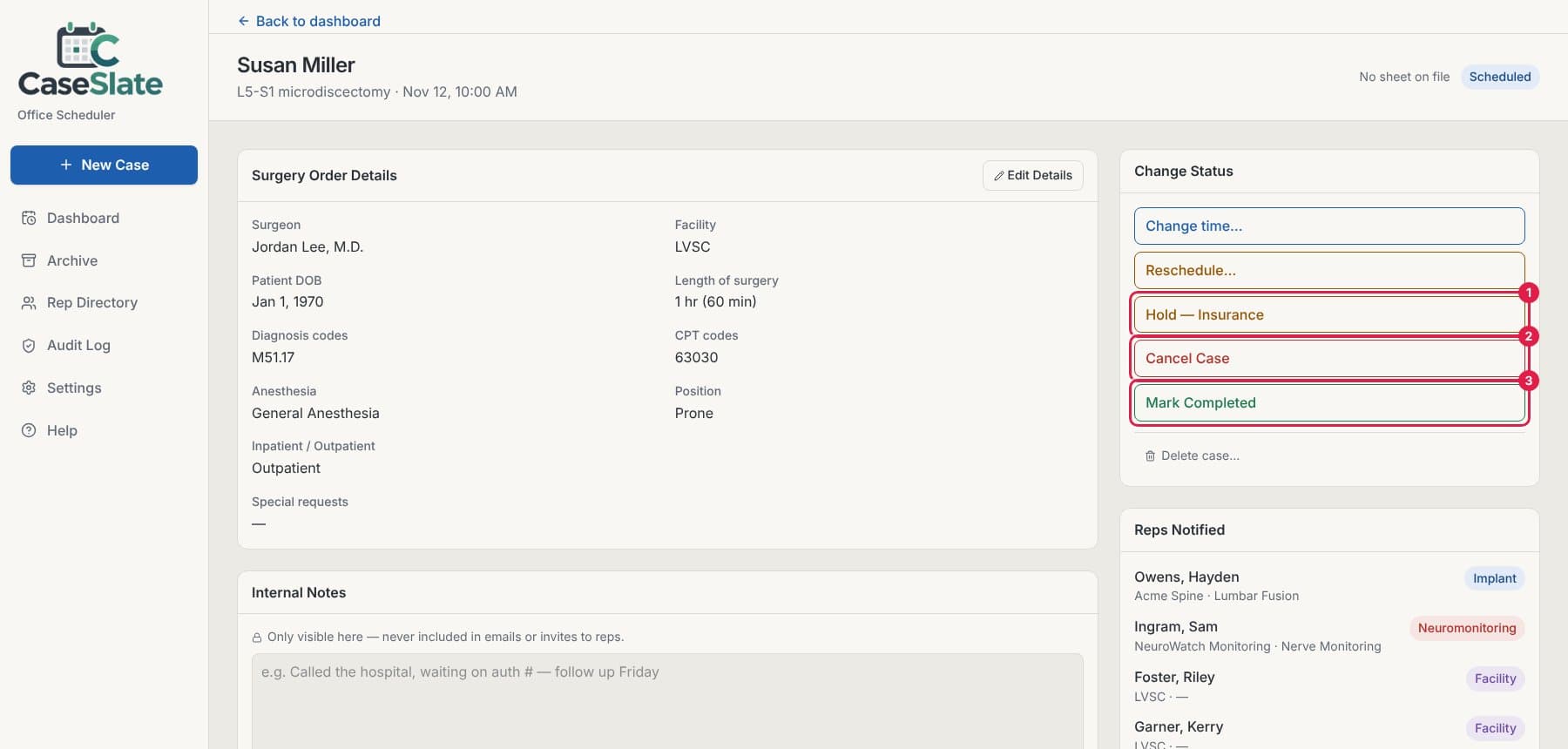Click the Prone position value

point(694,413)
